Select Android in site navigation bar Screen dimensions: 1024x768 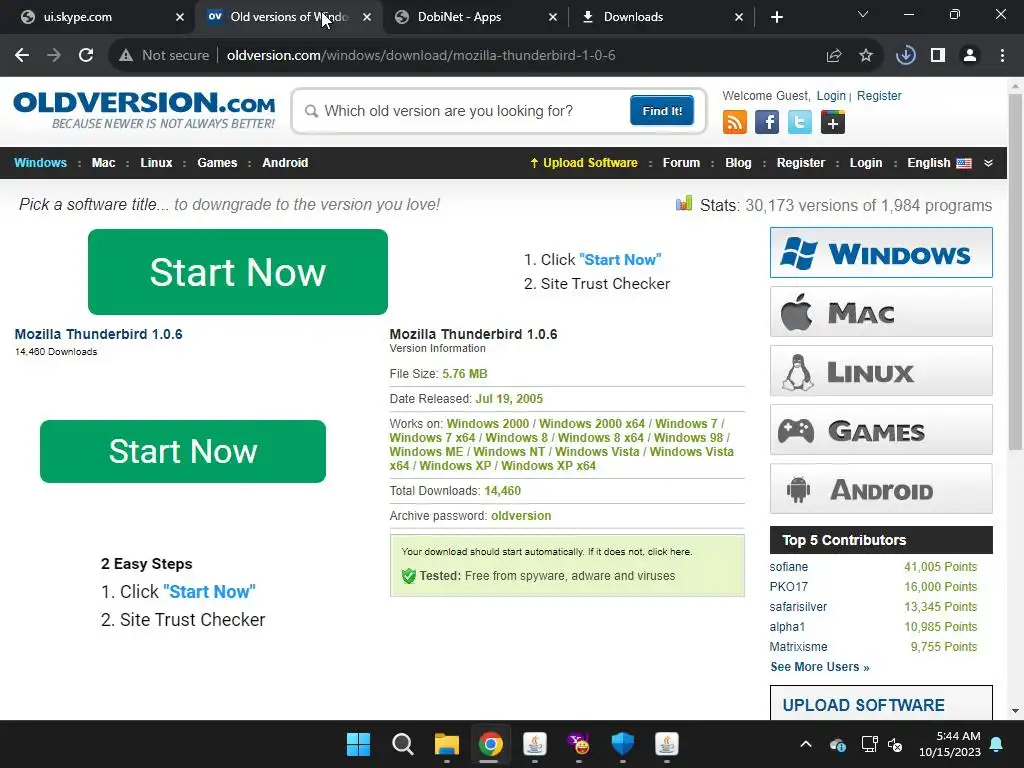tap(285, 163)
